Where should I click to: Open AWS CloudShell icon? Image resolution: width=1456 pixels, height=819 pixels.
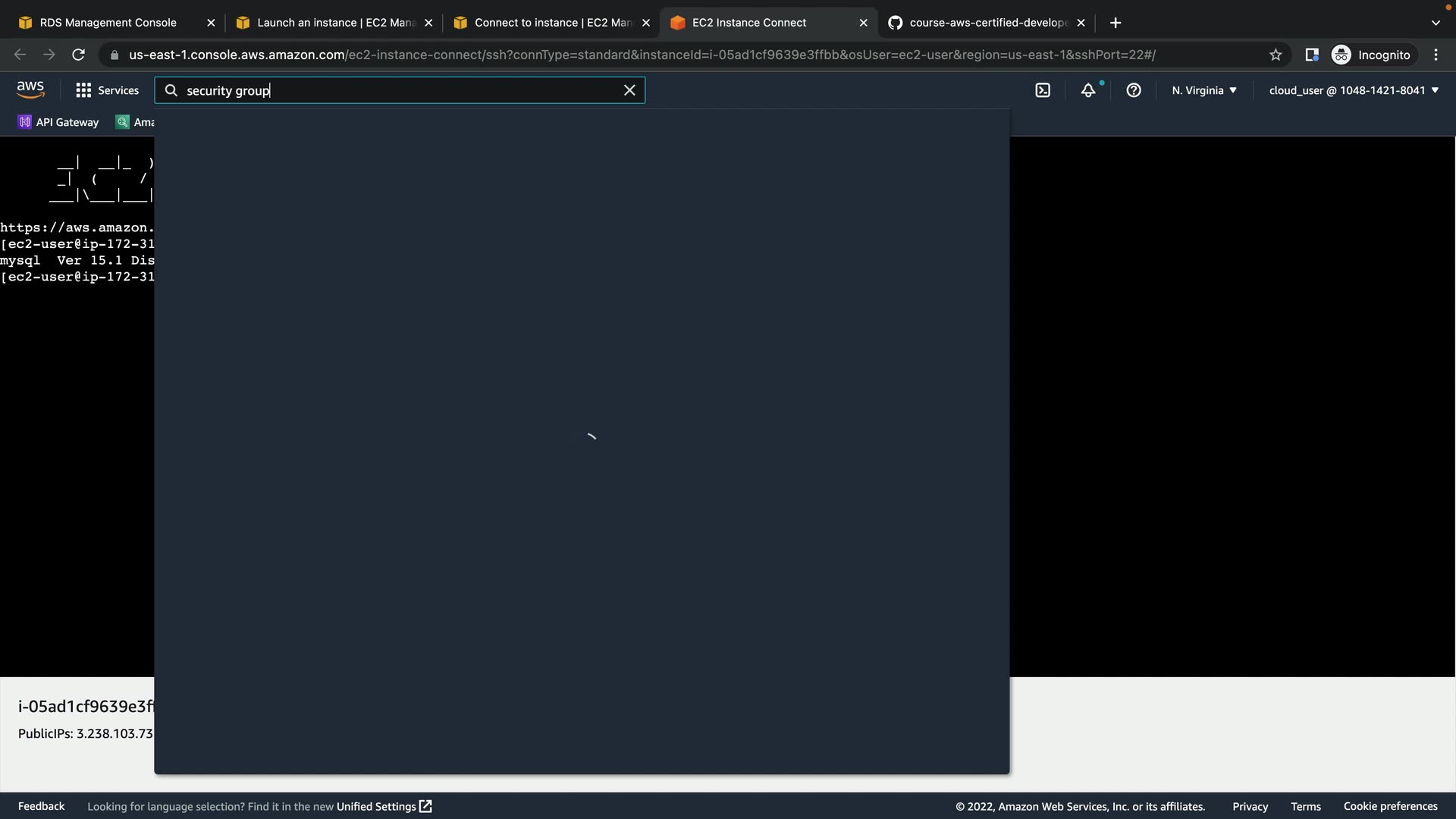[x=1043, y=90]
